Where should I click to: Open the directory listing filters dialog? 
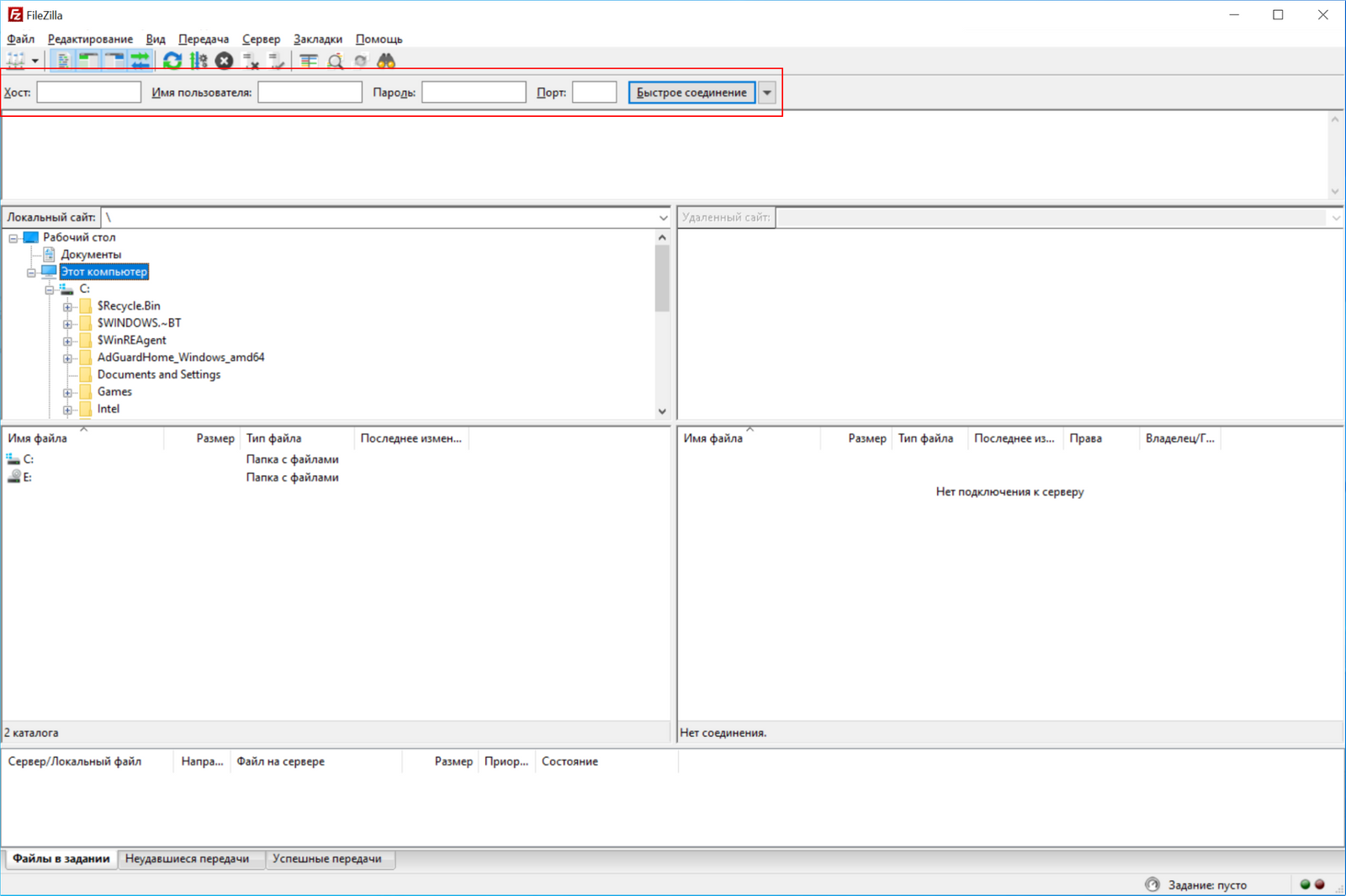[x=309, y=61]
